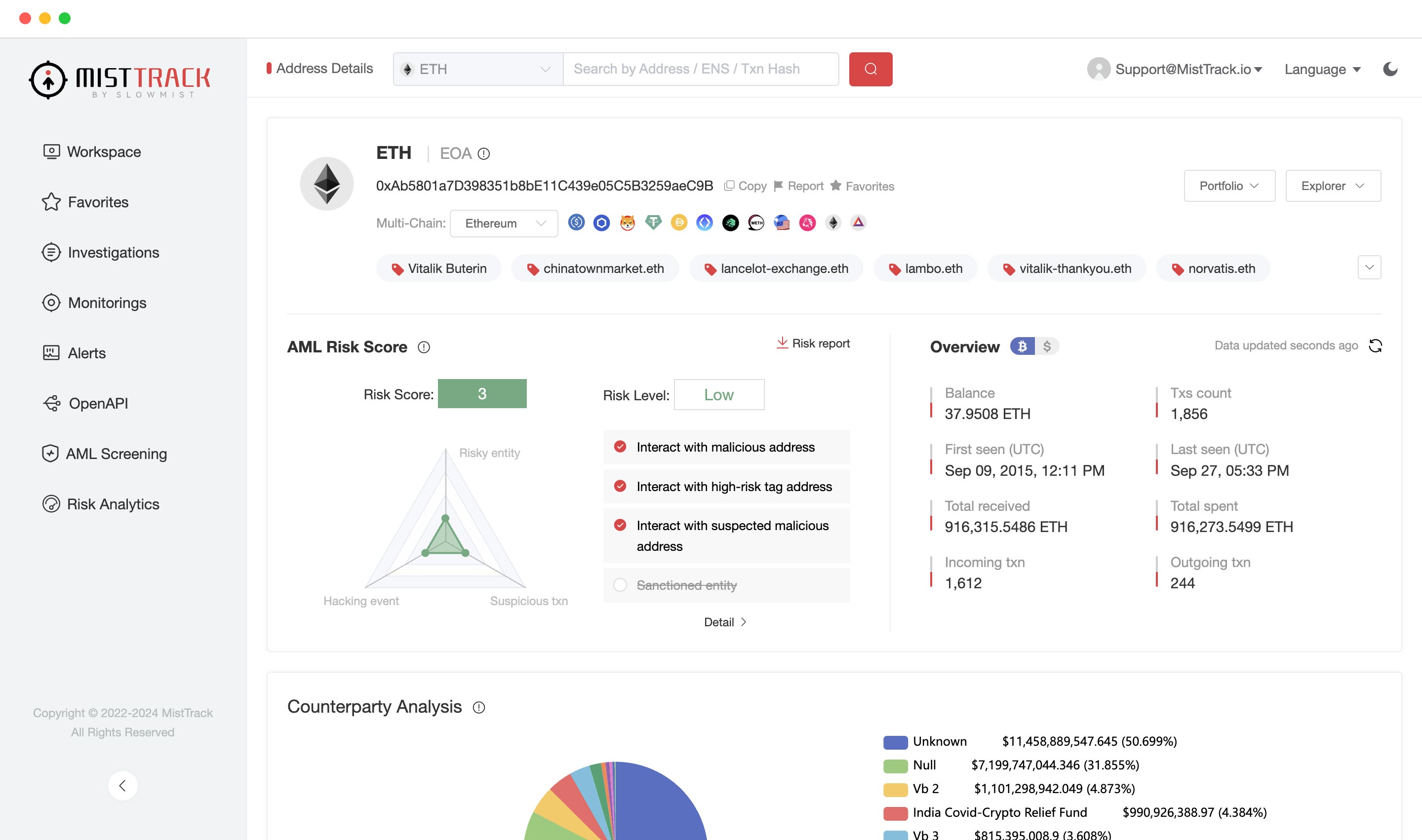
Task: Open the ETH chain selector dropdown
Action: click(x=478, y=69)
